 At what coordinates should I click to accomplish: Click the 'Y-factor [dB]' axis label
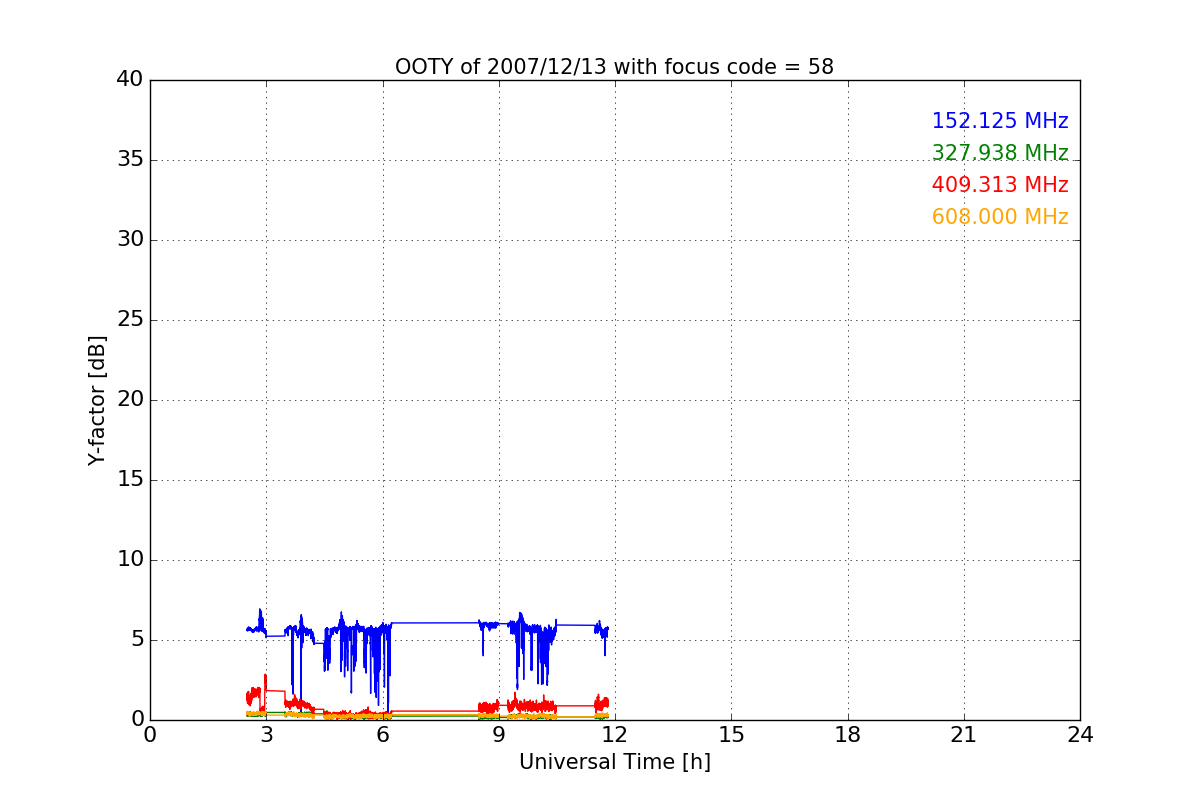pos(97,400)
